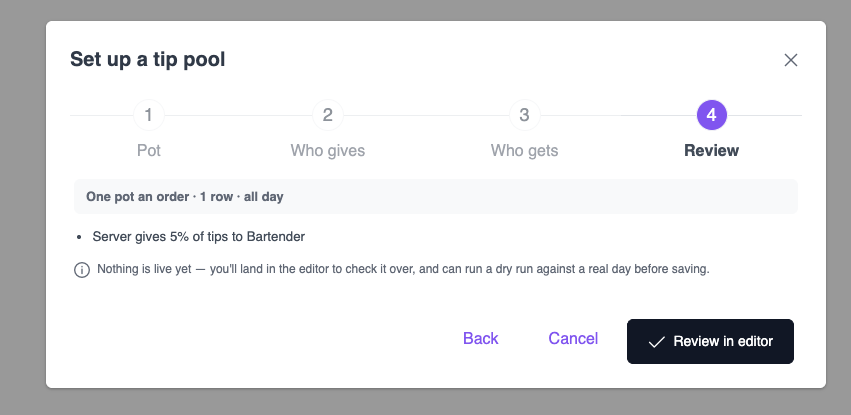Viewport: 851px width, 415px height.
Task: Select the bold Review step label
Action: (712, 150)
